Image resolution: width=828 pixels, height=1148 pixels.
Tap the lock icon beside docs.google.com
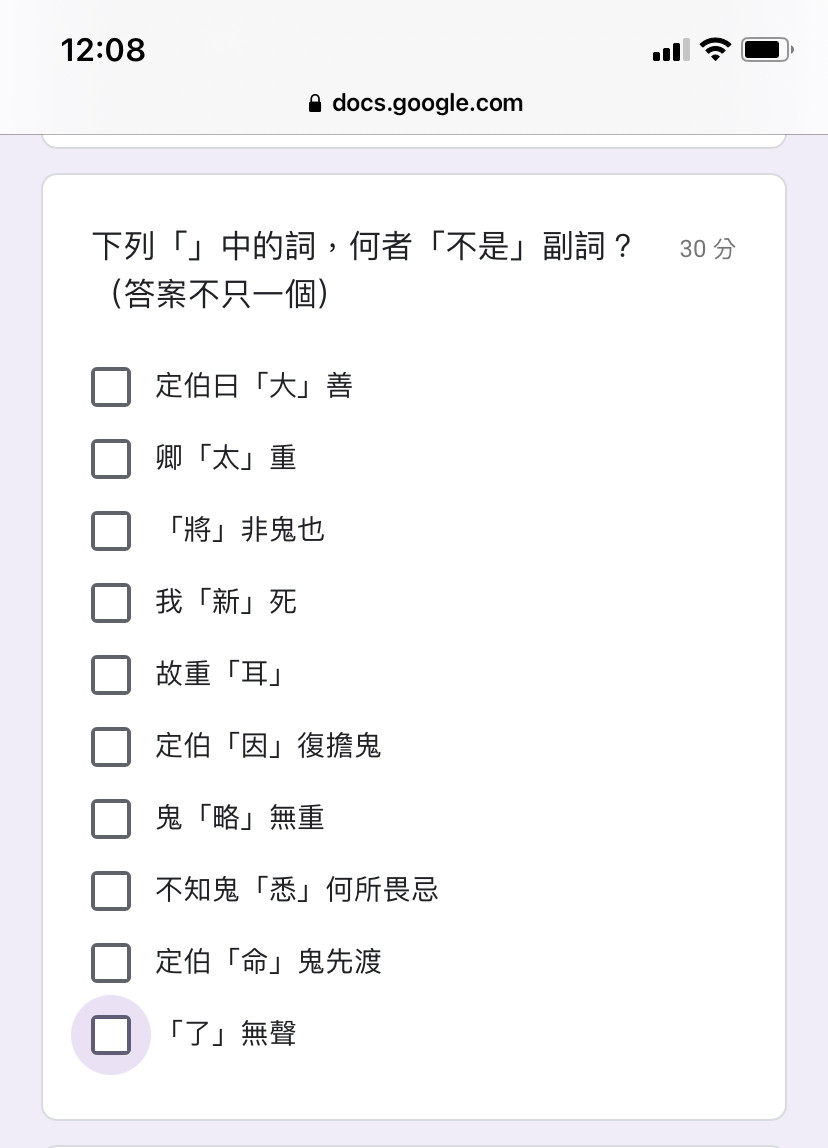(315, 103)
